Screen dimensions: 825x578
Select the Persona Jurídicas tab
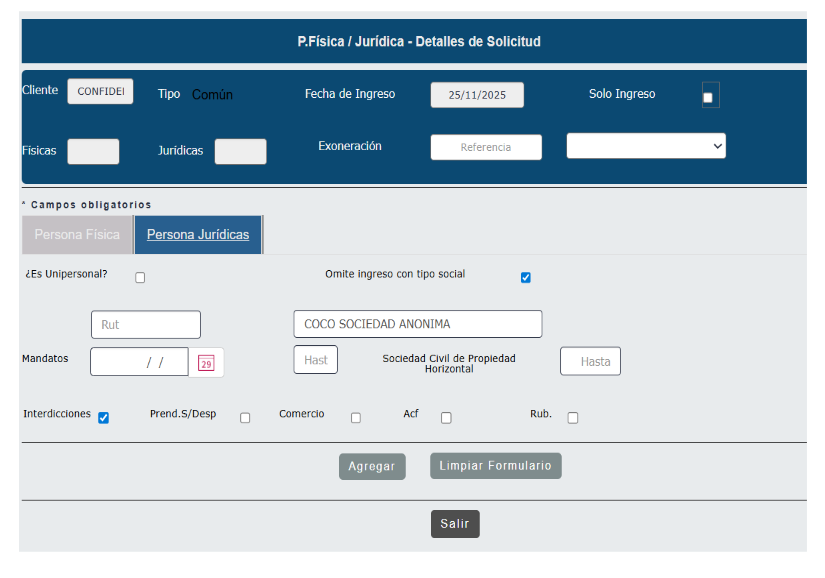[198, 235]
